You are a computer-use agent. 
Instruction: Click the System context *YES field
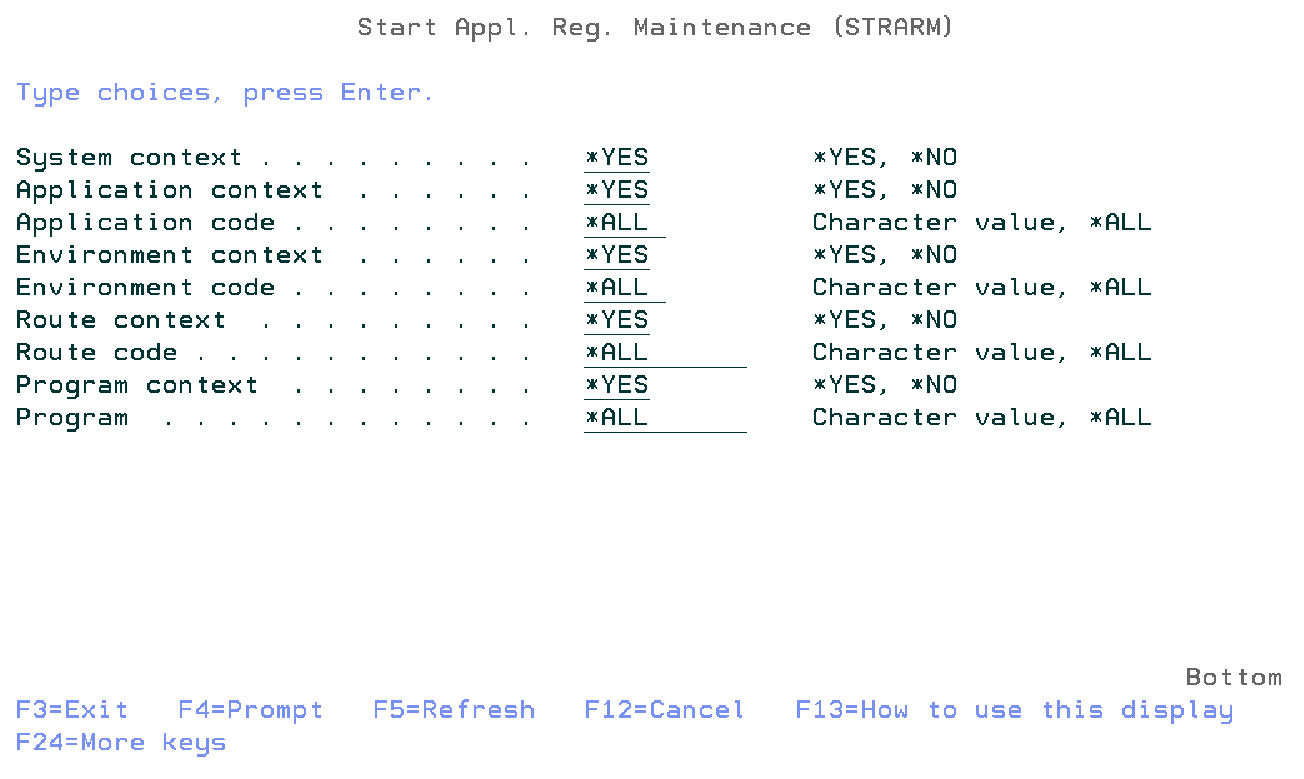[617, 158]
